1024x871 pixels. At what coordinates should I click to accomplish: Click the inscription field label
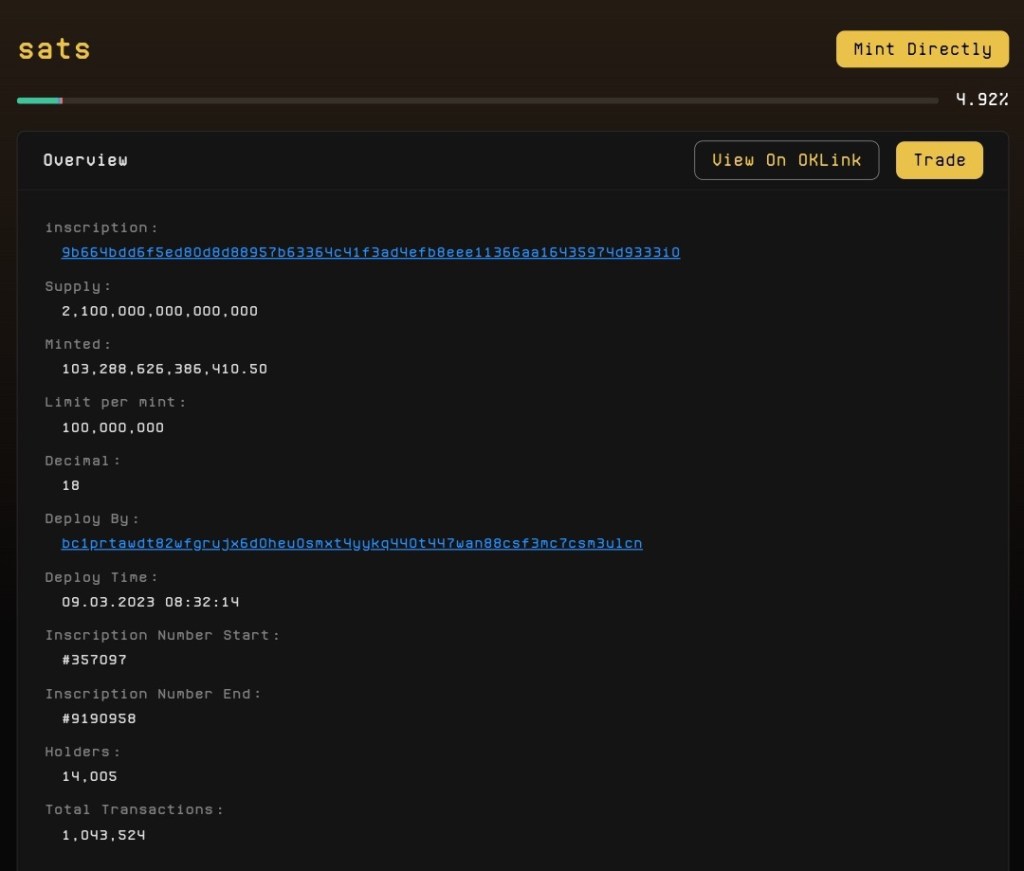pyautogui.click(x=101, y=228)
